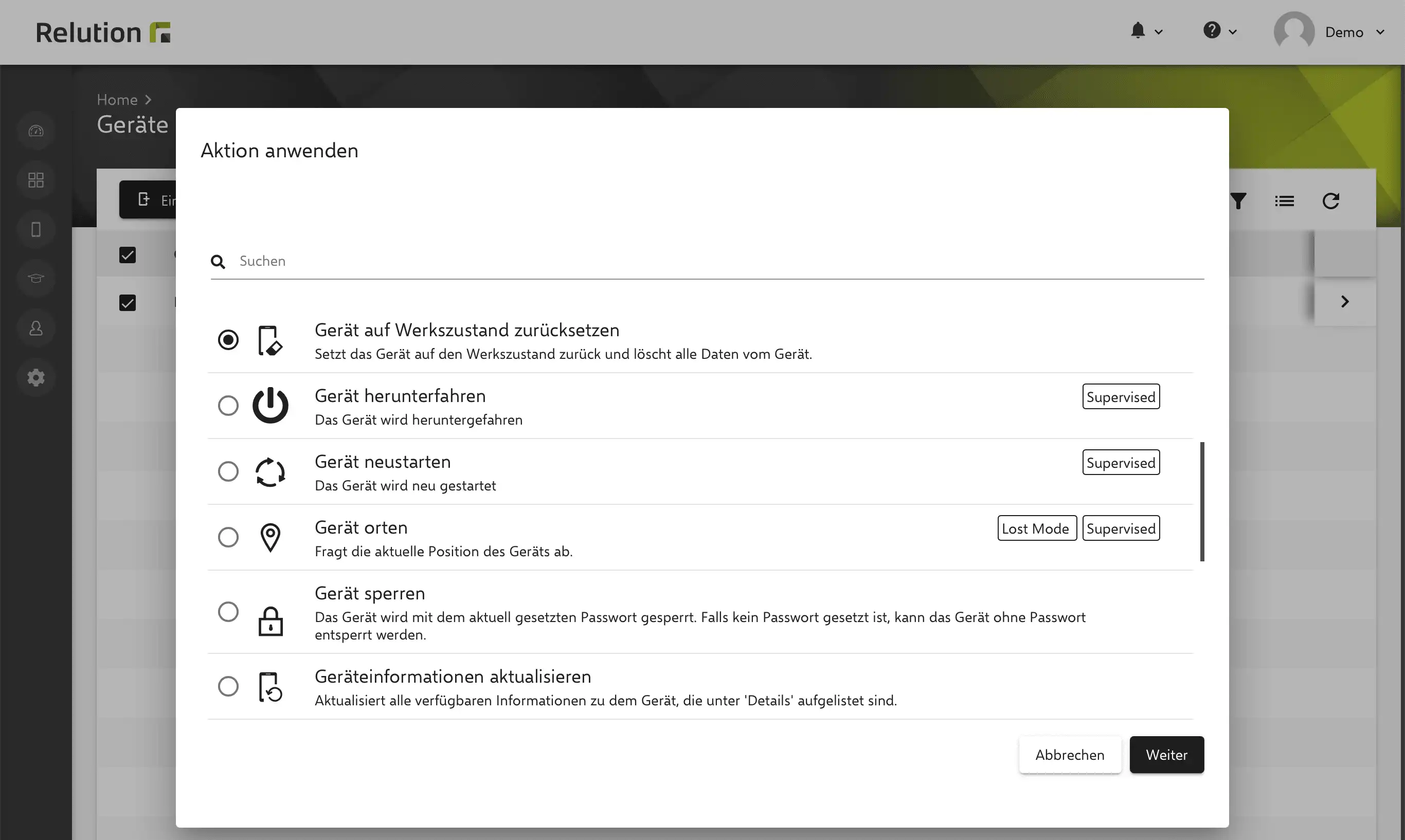Select Gerät auf Werkszustand zurücksetzen radio
The height and width of the screenshot is (840, 1405).
(228, 340)
